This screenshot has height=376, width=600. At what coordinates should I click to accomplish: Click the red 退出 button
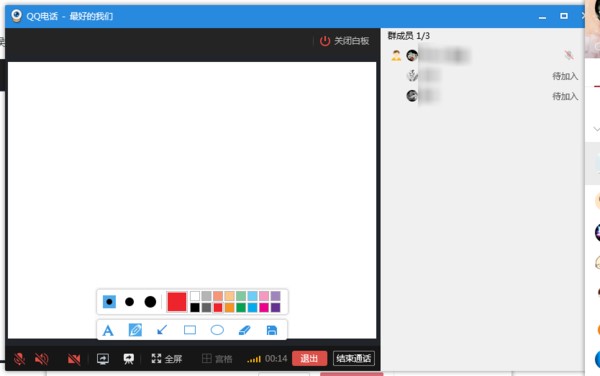coord(309,358)
